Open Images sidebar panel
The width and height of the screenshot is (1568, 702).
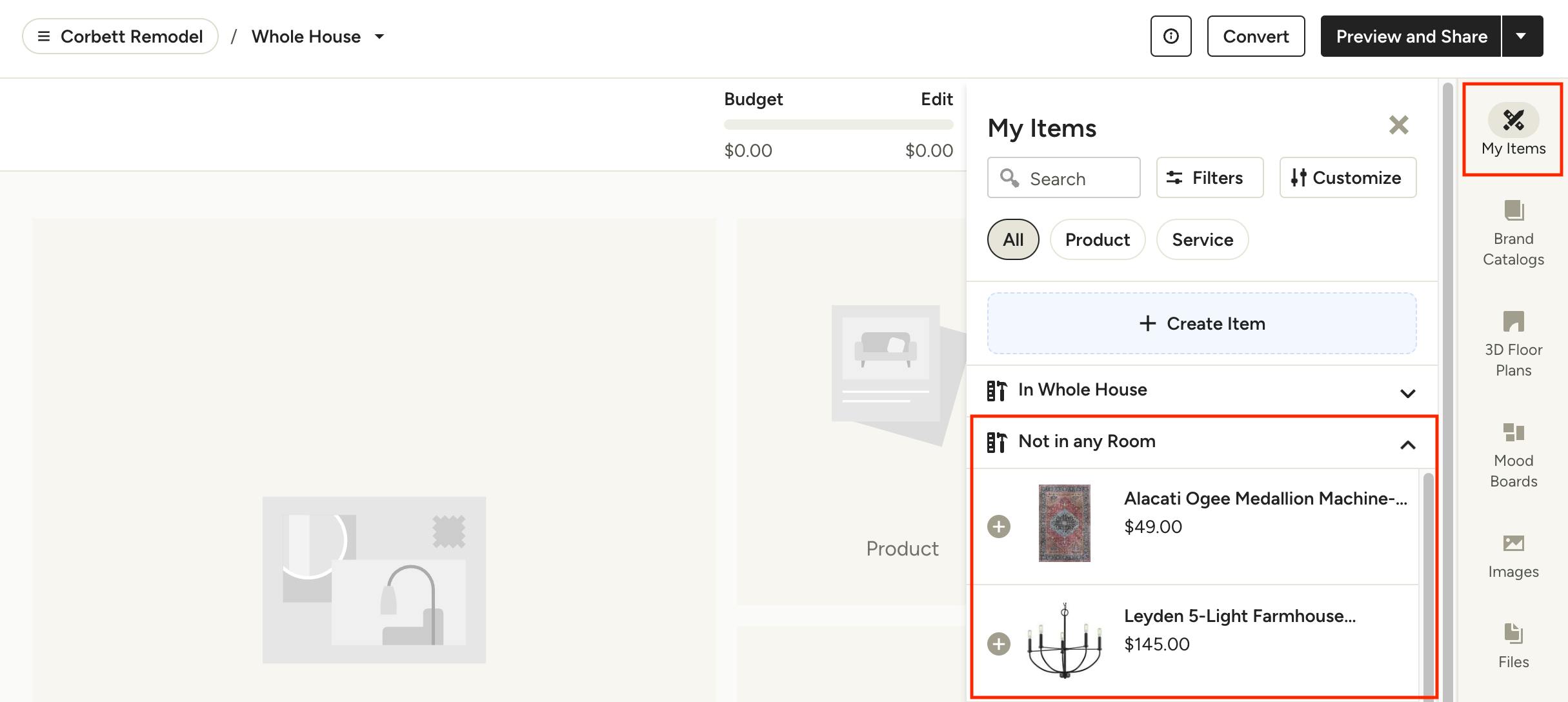pos(1513,557)
